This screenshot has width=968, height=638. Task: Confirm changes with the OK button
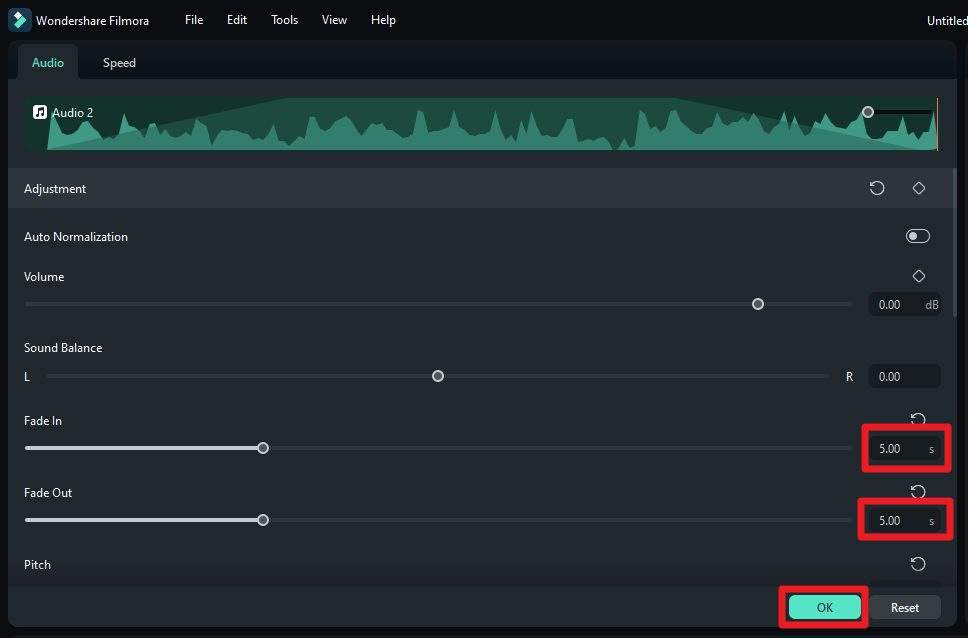click(x=825, y=607)
